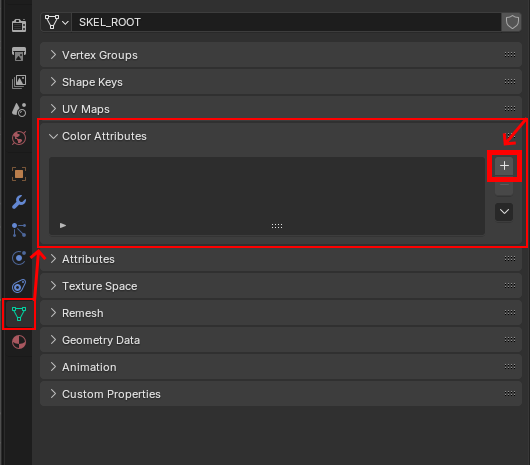Open the Material properties tab

19,342
